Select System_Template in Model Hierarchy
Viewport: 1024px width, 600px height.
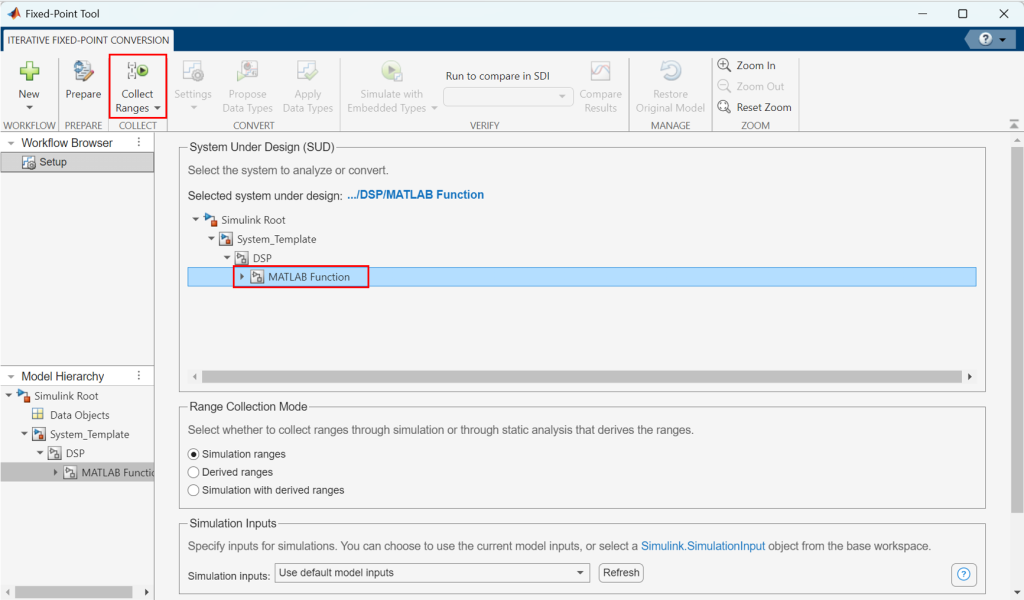[x=89, y=434]
